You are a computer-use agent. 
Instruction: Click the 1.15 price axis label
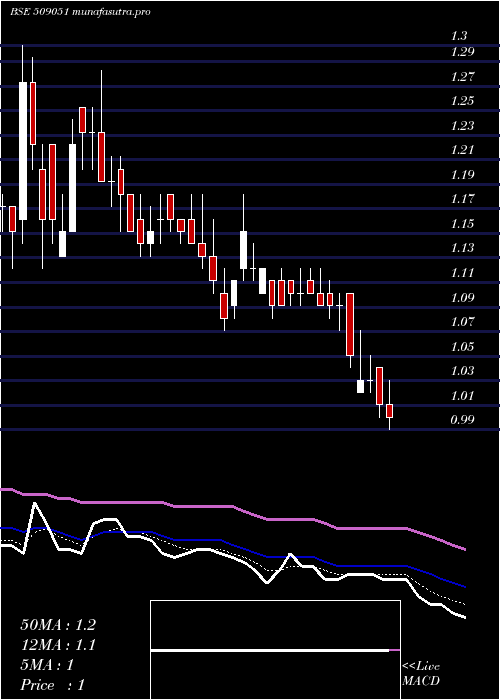[x=462, y=224]
